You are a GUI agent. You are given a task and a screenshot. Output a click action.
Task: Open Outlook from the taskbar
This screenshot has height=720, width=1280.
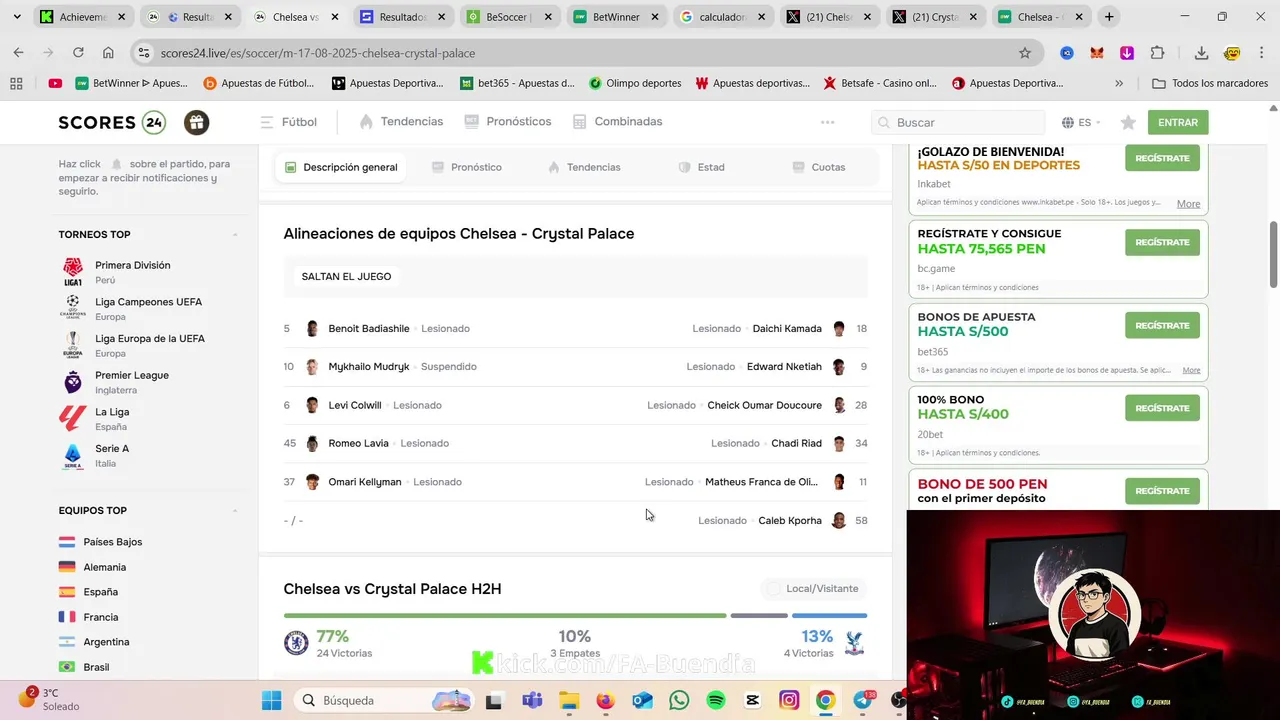[642, 700]
